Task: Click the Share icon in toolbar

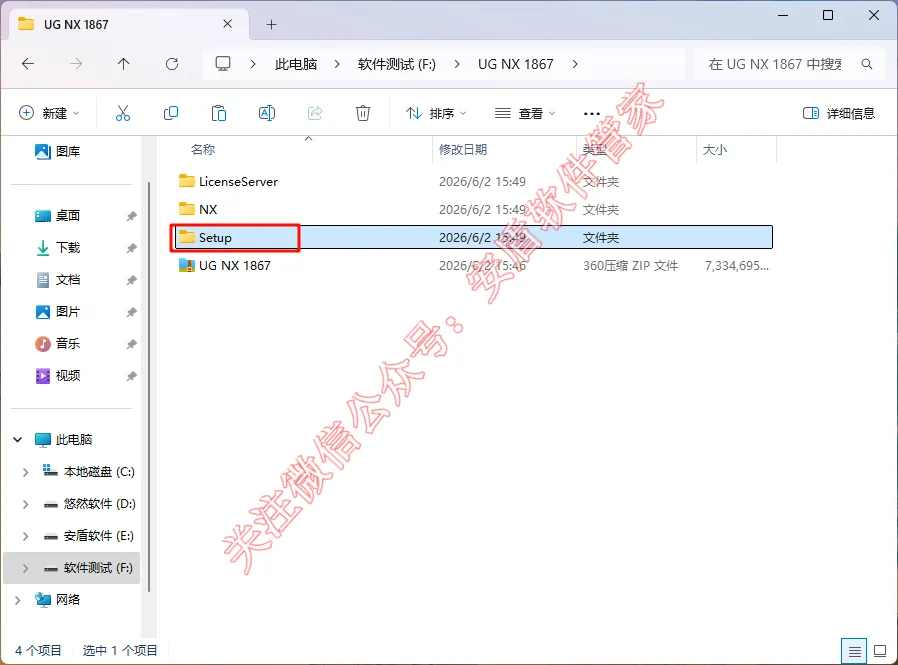Action: tap(315, 113)
